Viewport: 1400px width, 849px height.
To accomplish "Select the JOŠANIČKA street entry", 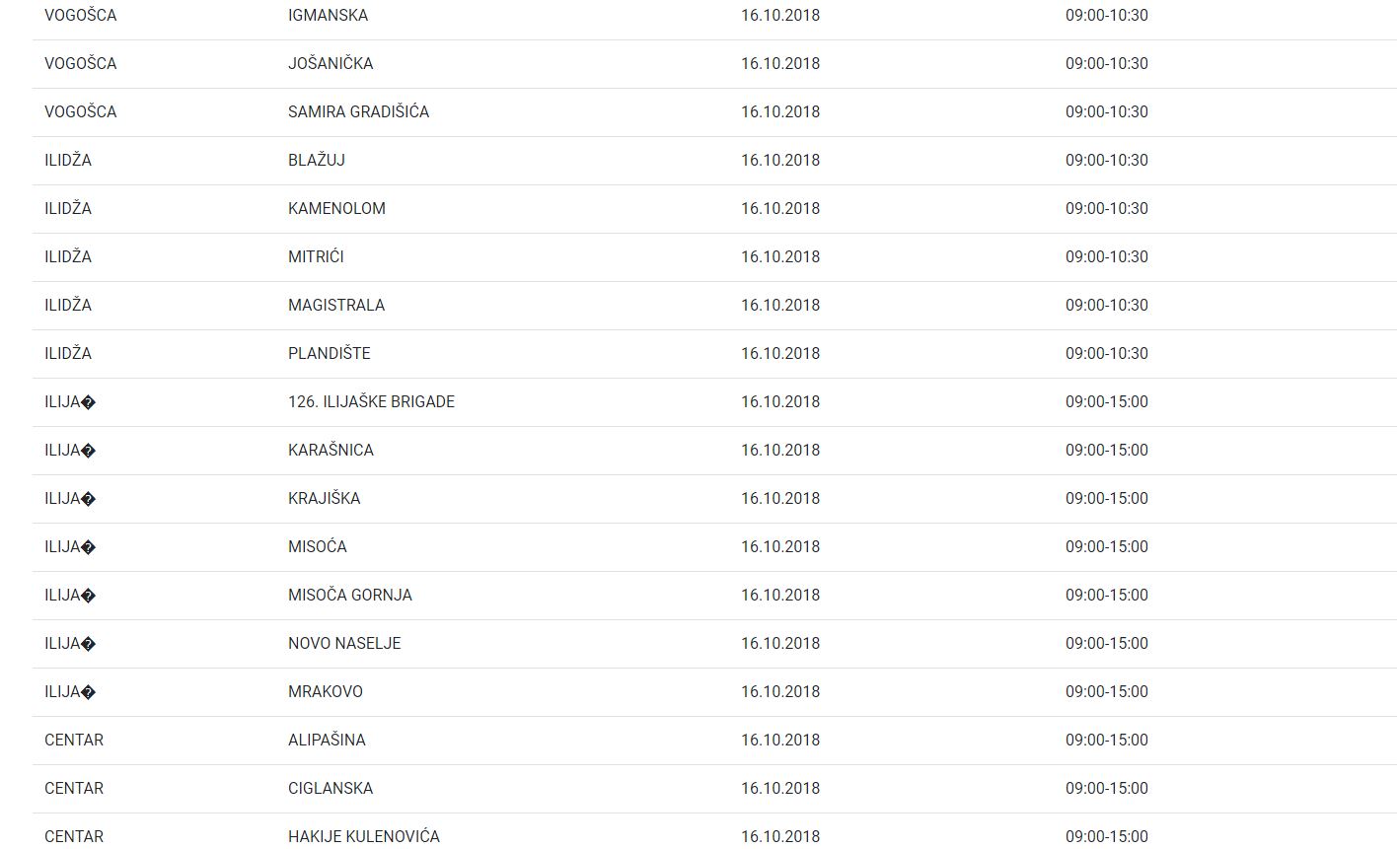I will pos(331,64).
